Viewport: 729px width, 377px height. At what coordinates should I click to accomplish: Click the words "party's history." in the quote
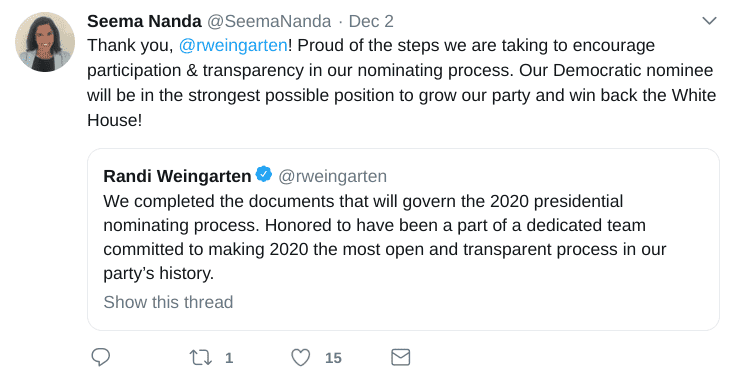pyautogui.click(x=159, y=273)
